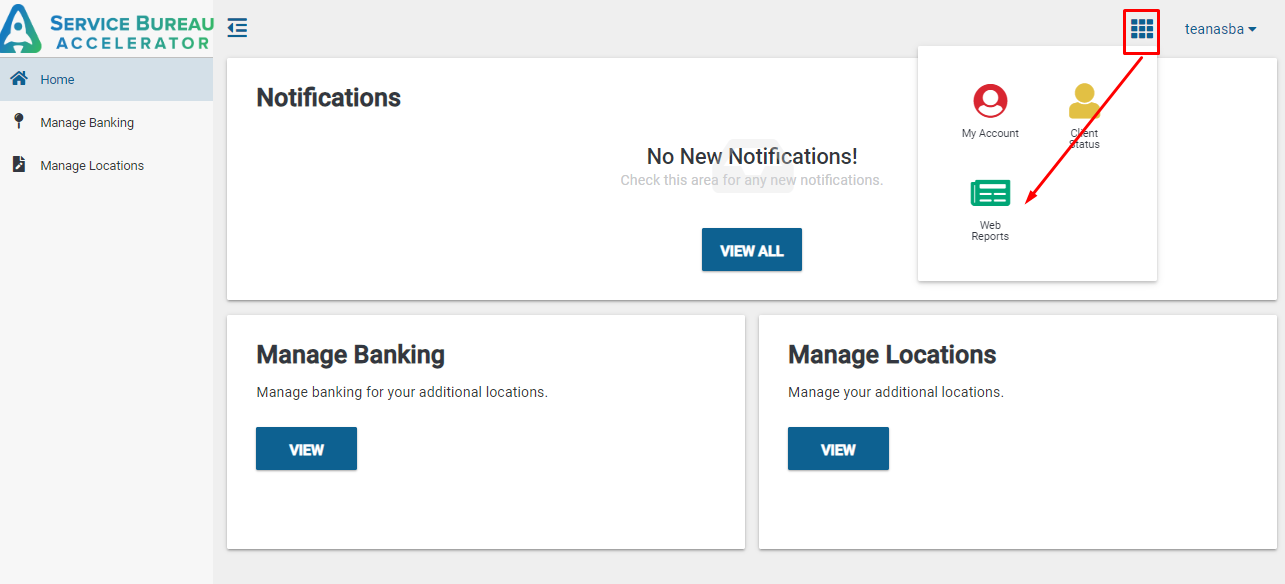Open the My Account icon
This screenshot has height=584, width=1285.
click(x=990, y=101)
